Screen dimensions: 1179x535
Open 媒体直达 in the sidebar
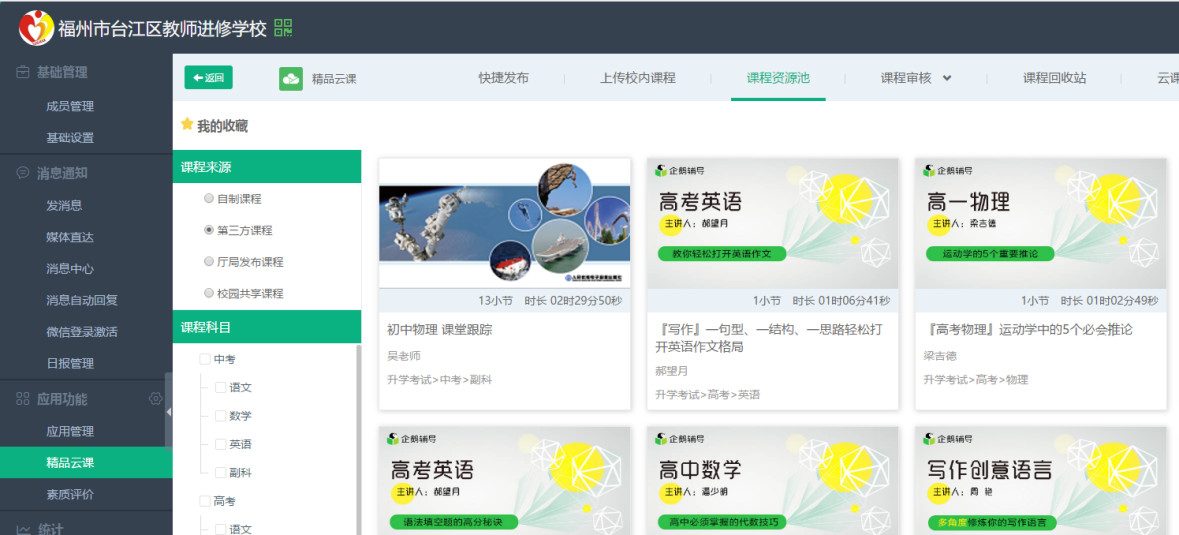coord(70,237)
